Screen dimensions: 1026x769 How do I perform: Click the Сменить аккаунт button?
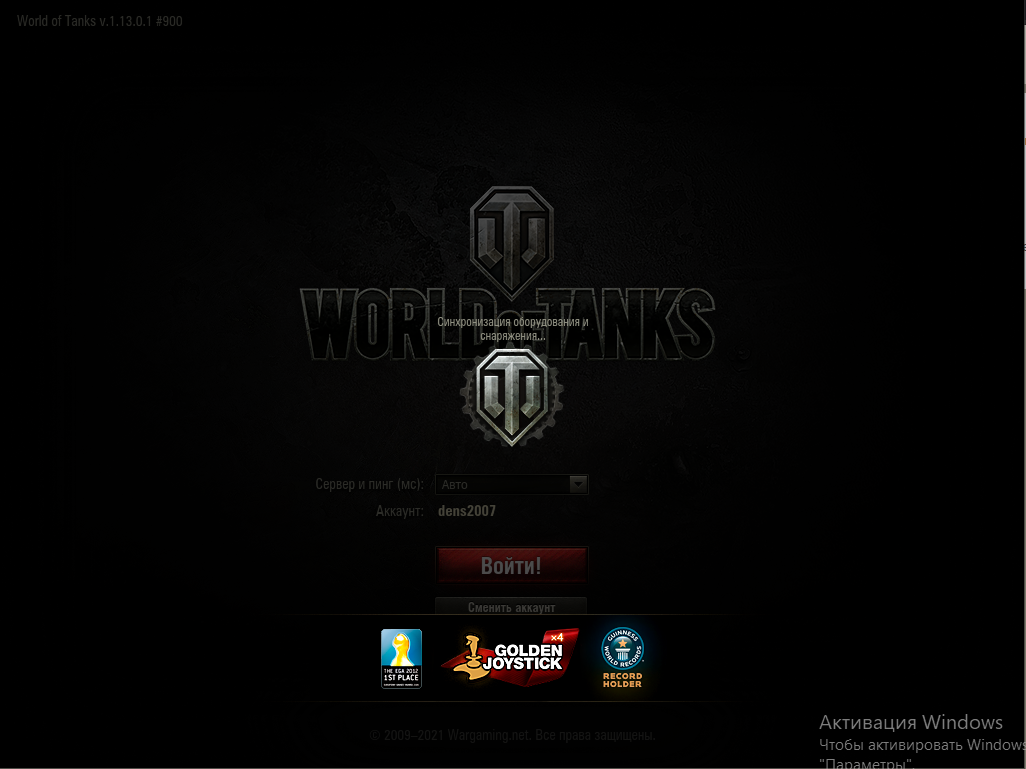511,607
